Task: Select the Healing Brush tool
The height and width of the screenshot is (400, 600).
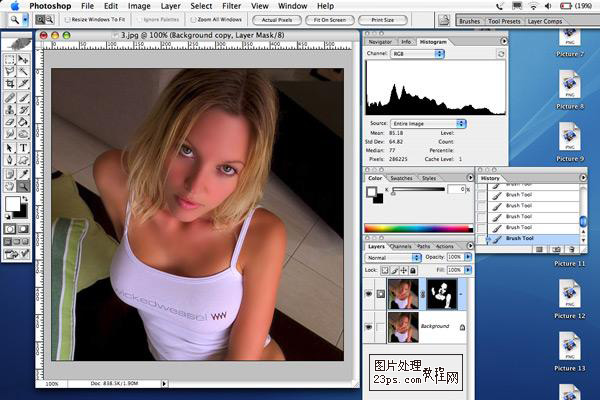Action: click(x=10, y=98)
